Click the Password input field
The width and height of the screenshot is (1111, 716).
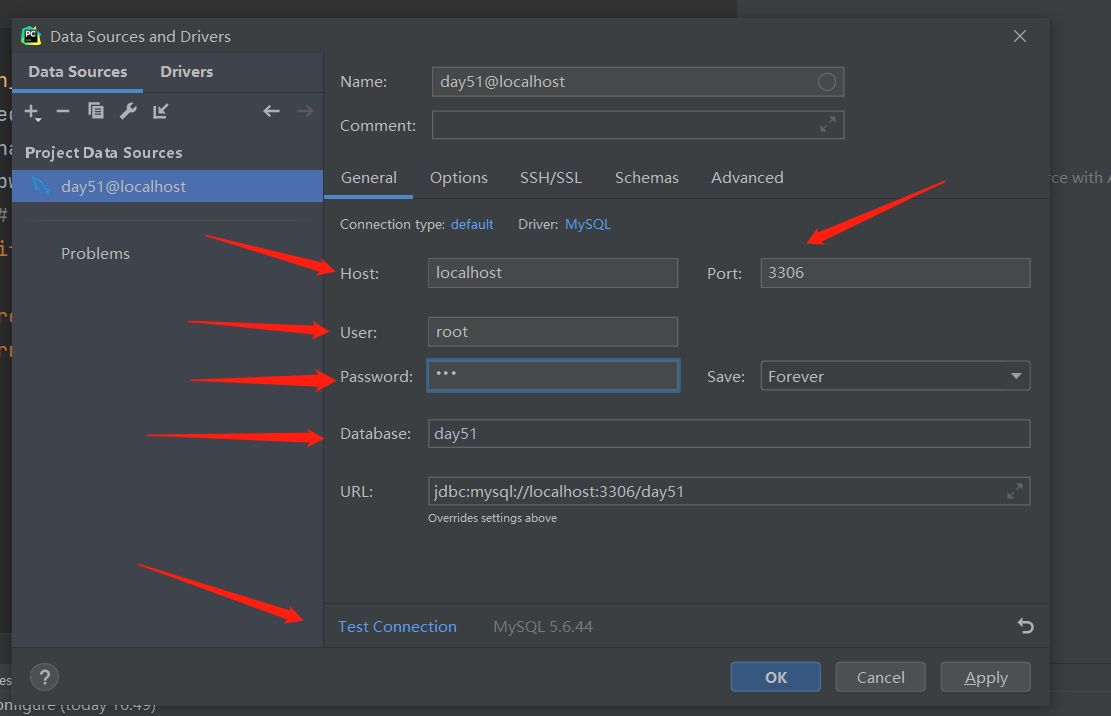tap(553, 375)
